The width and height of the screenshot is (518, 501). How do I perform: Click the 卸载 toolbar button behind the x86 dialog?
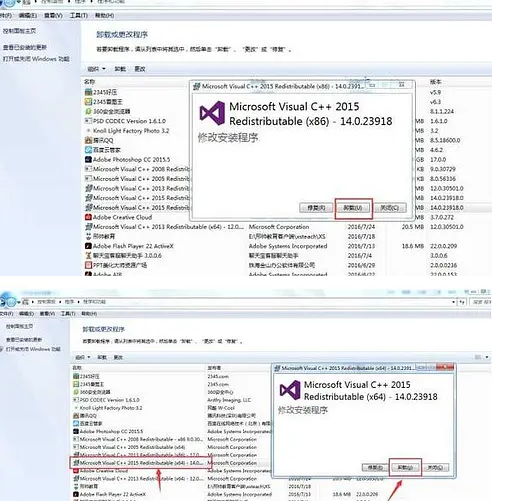point(120,69)
